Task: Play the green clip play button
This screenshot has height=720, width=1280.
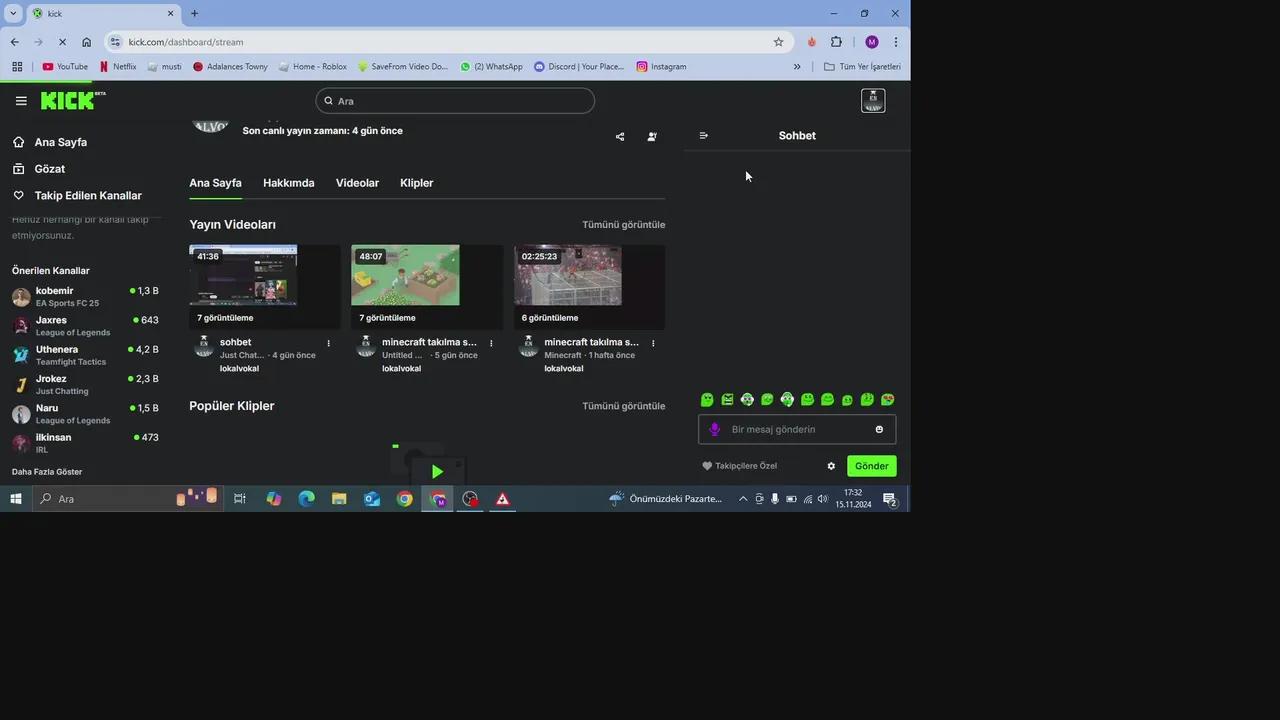Action: pyautogui.click(x=437, y=472)
